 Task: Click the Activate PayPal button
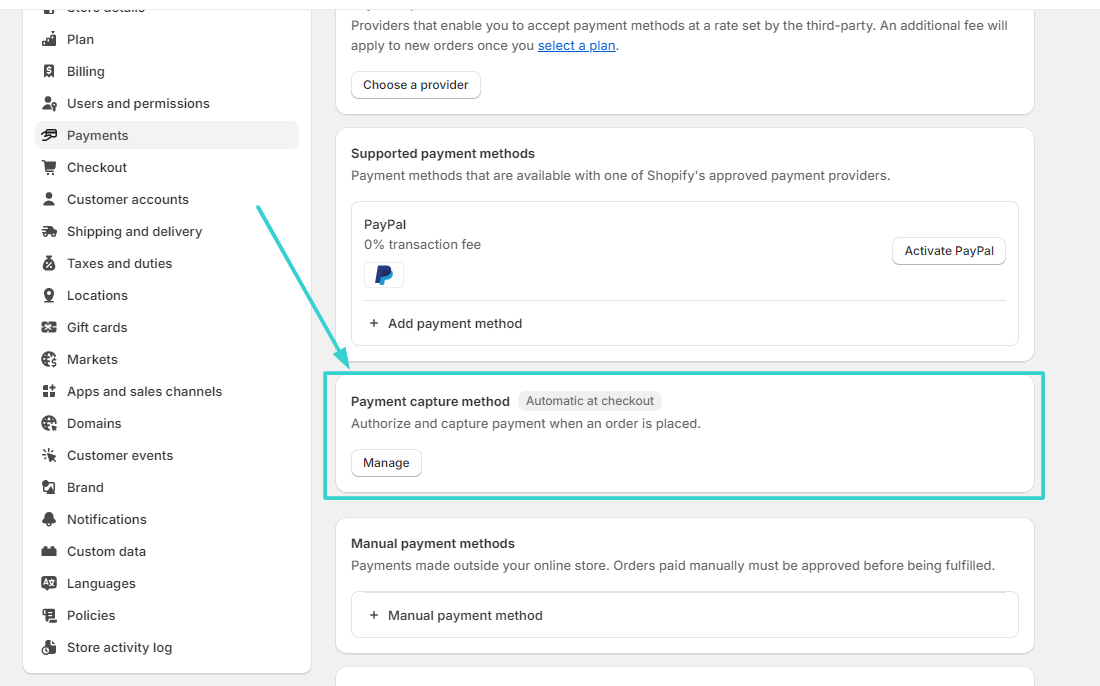click(948, 251)
